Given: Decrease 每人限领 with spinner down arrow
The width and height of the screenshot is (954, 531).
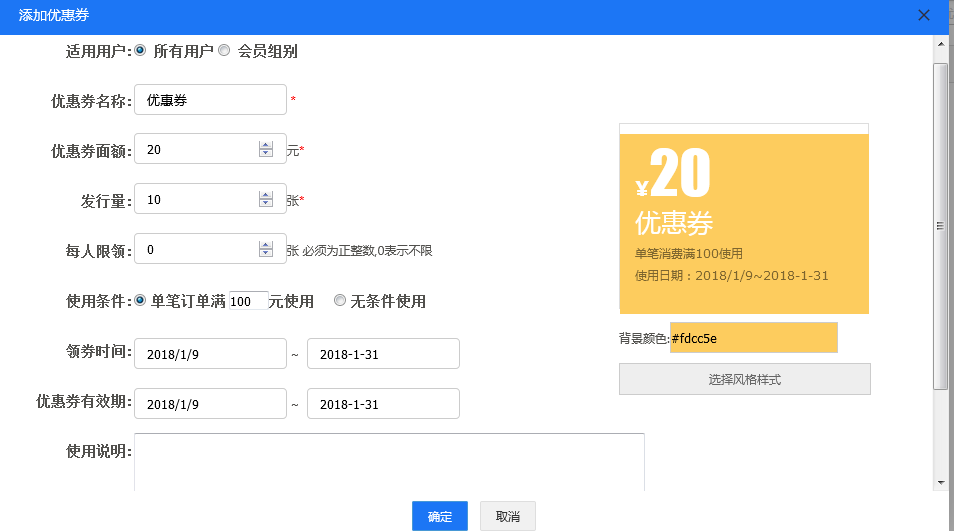Looking at the screenshot, I should click(265, 254).
